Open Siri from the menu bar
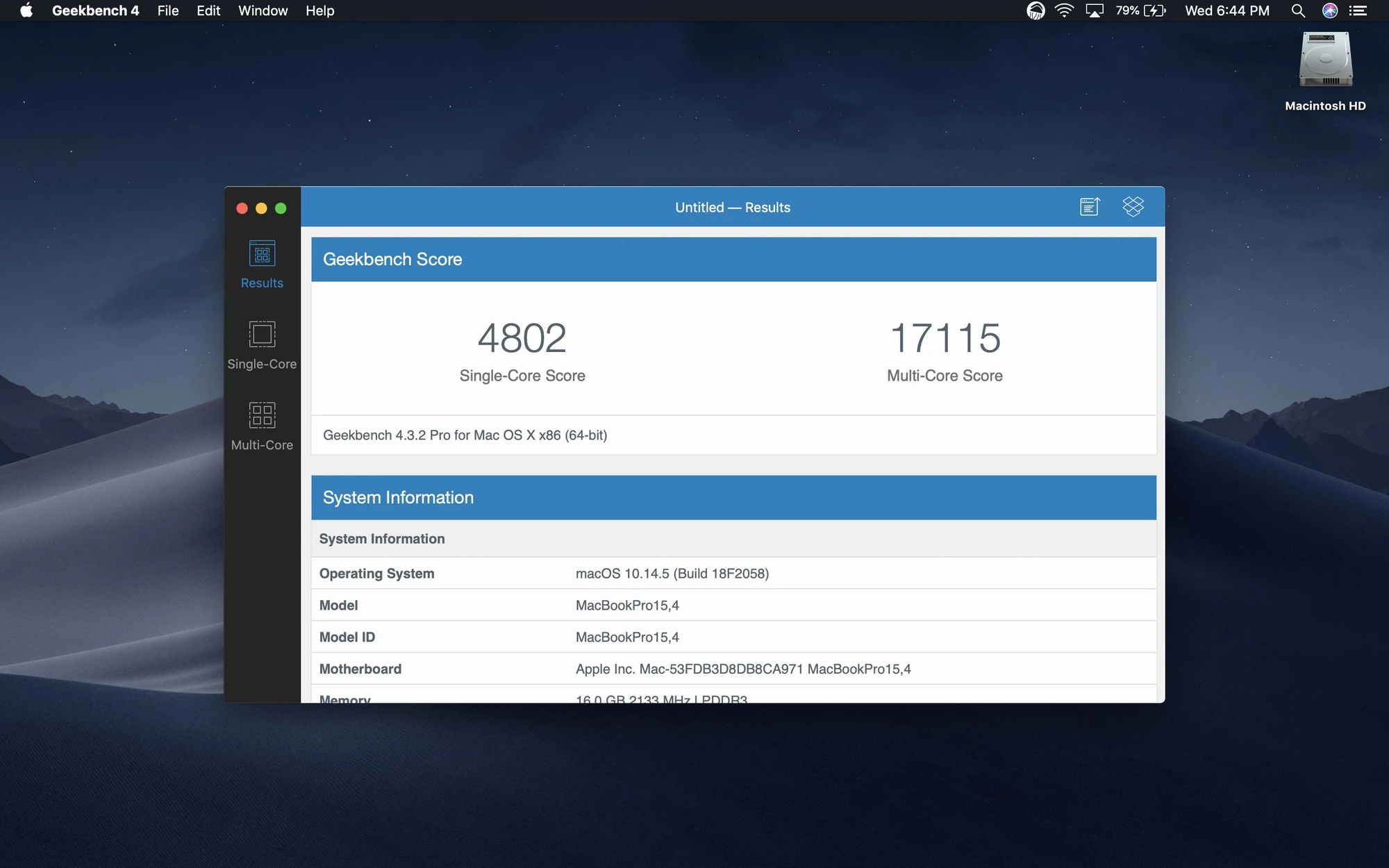 (1329, 10)
